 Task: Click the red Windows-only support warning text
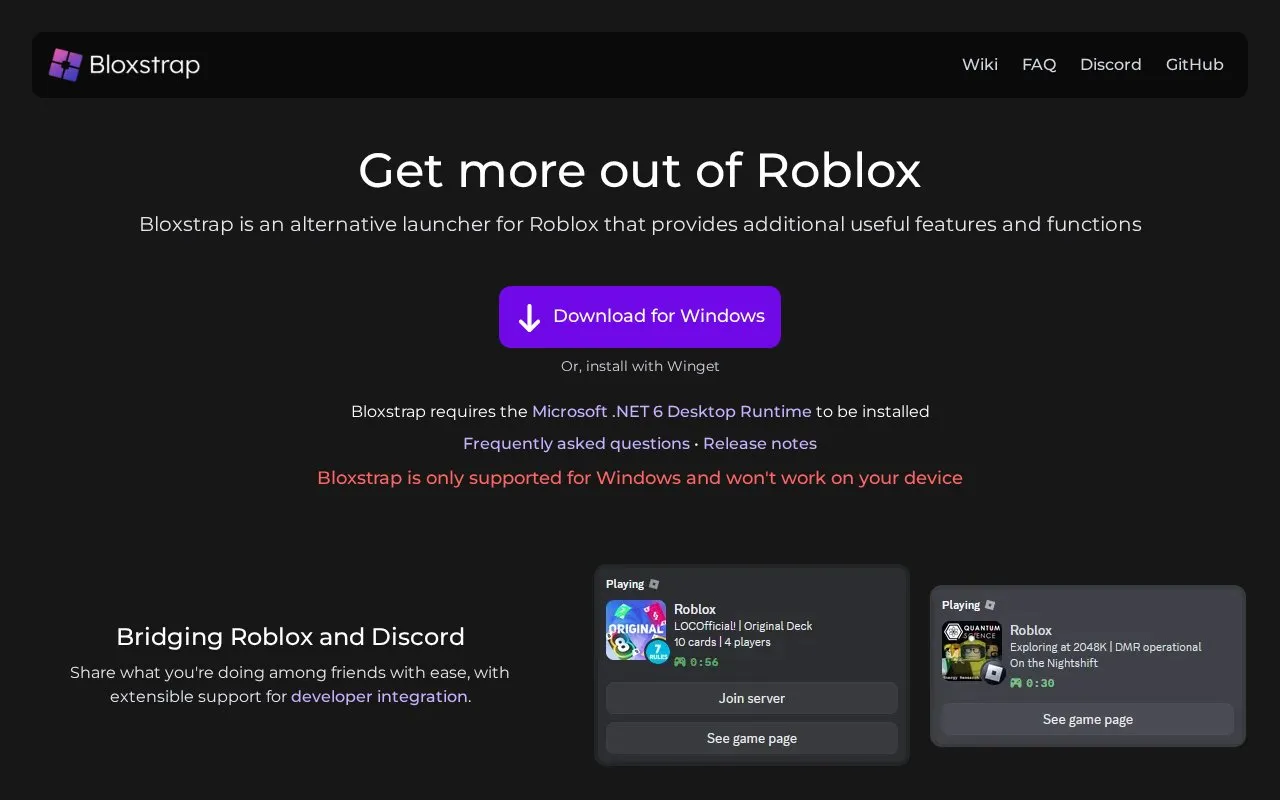[x=640, y=478]
